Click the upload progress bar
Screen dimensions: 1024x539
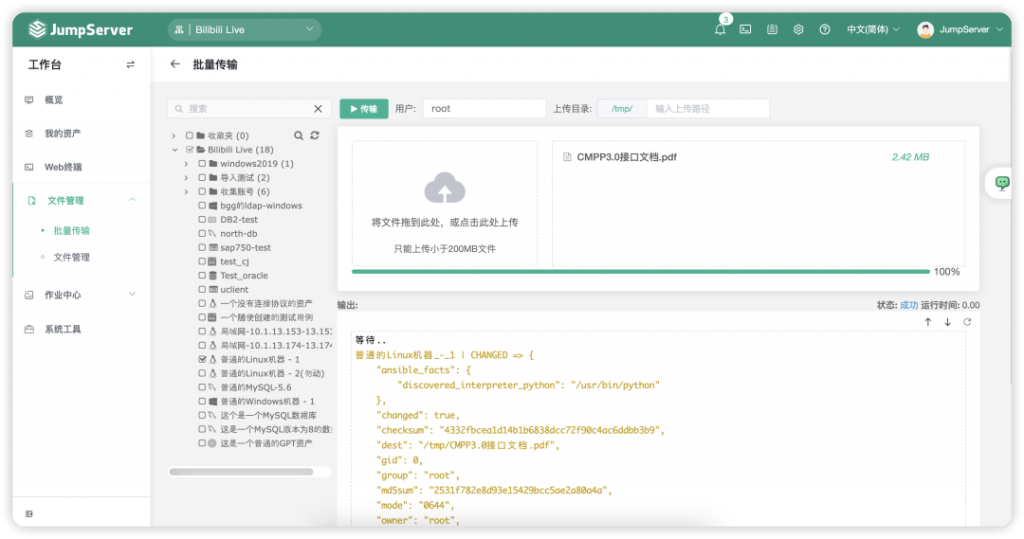pyautogui.click(x=640, y=271)
